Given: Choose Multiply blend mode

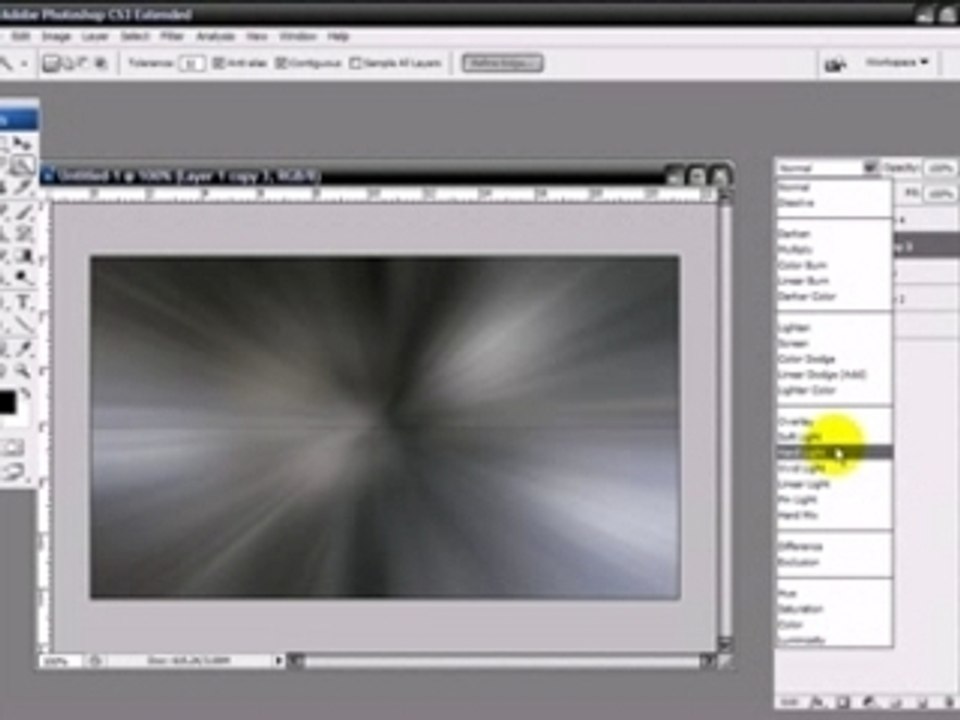Looking at the screenshot, I should [834, 249].
